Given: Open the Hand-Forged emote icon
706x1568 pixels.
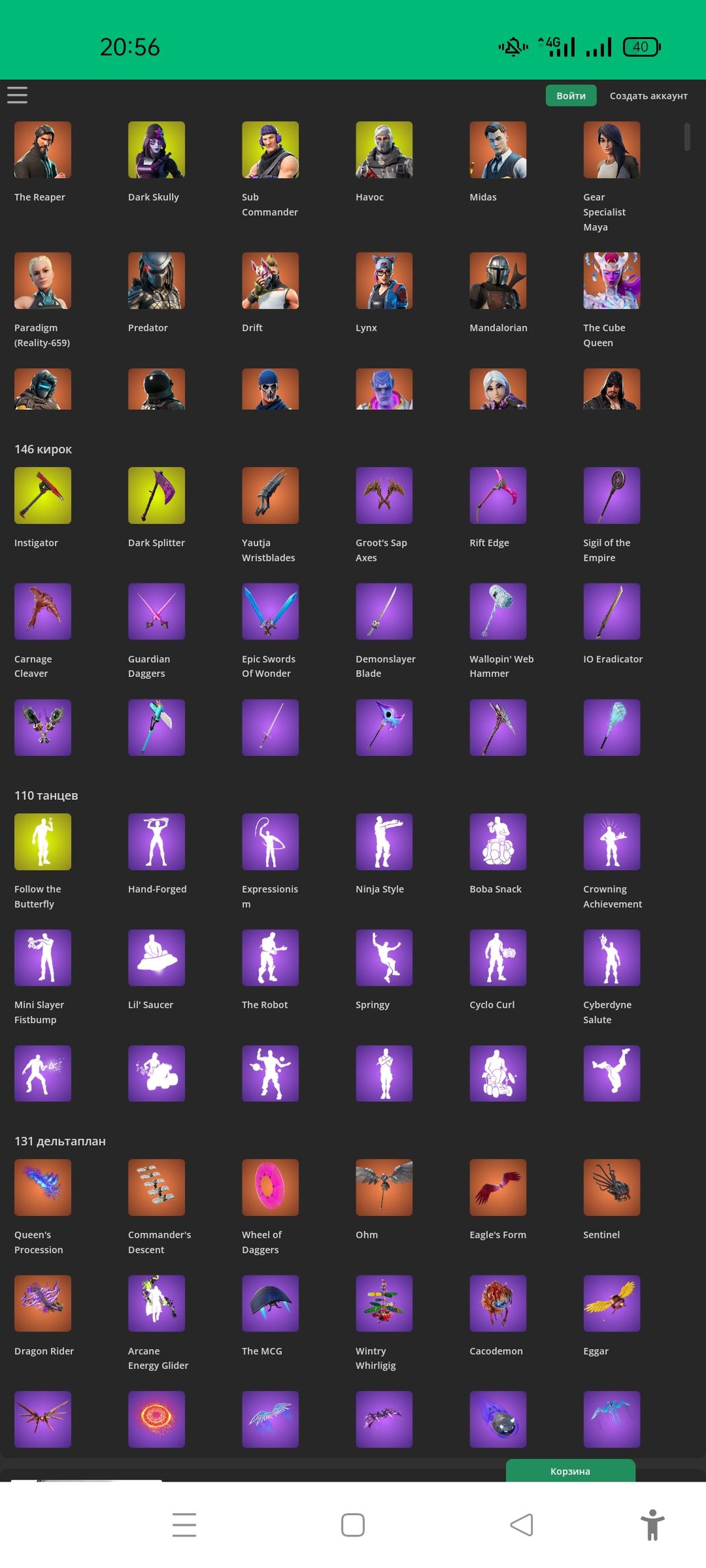Looking at the screenshot, I should click(x=157, y=842).
